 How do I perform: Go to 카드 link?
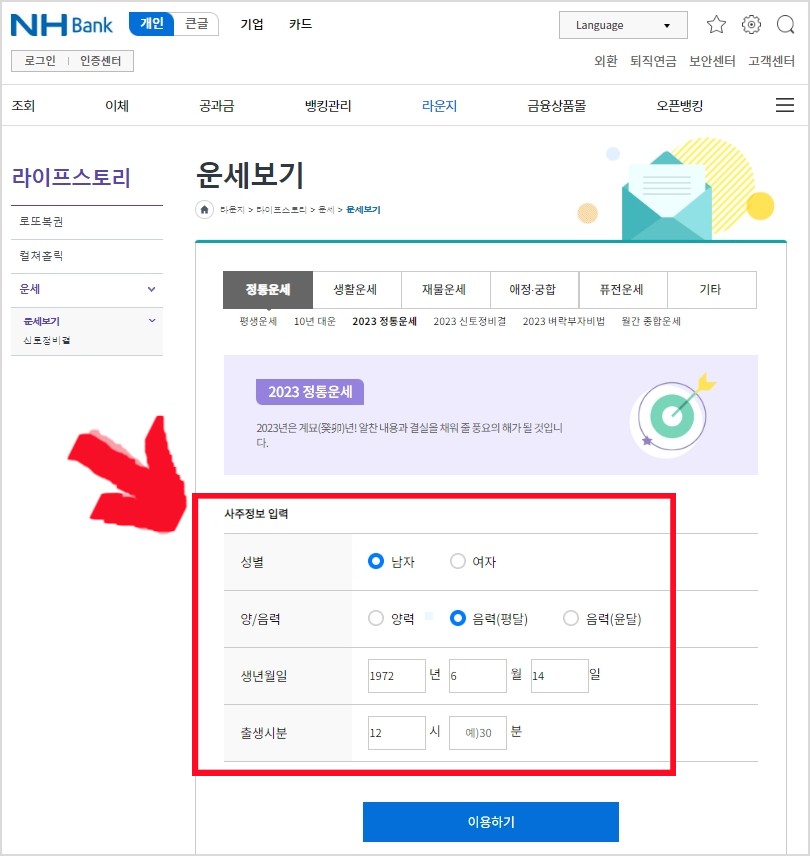pyautogui.click(x=300, y=24)
